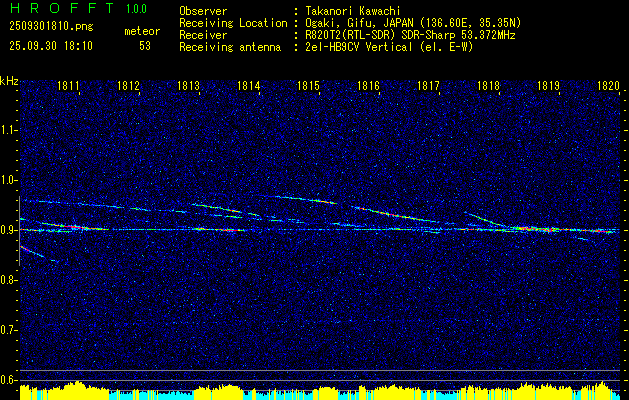The width and height of the screenshot is (629, 400).
Task: Click the 'Receiving antenna' field label
Action: 230,47
